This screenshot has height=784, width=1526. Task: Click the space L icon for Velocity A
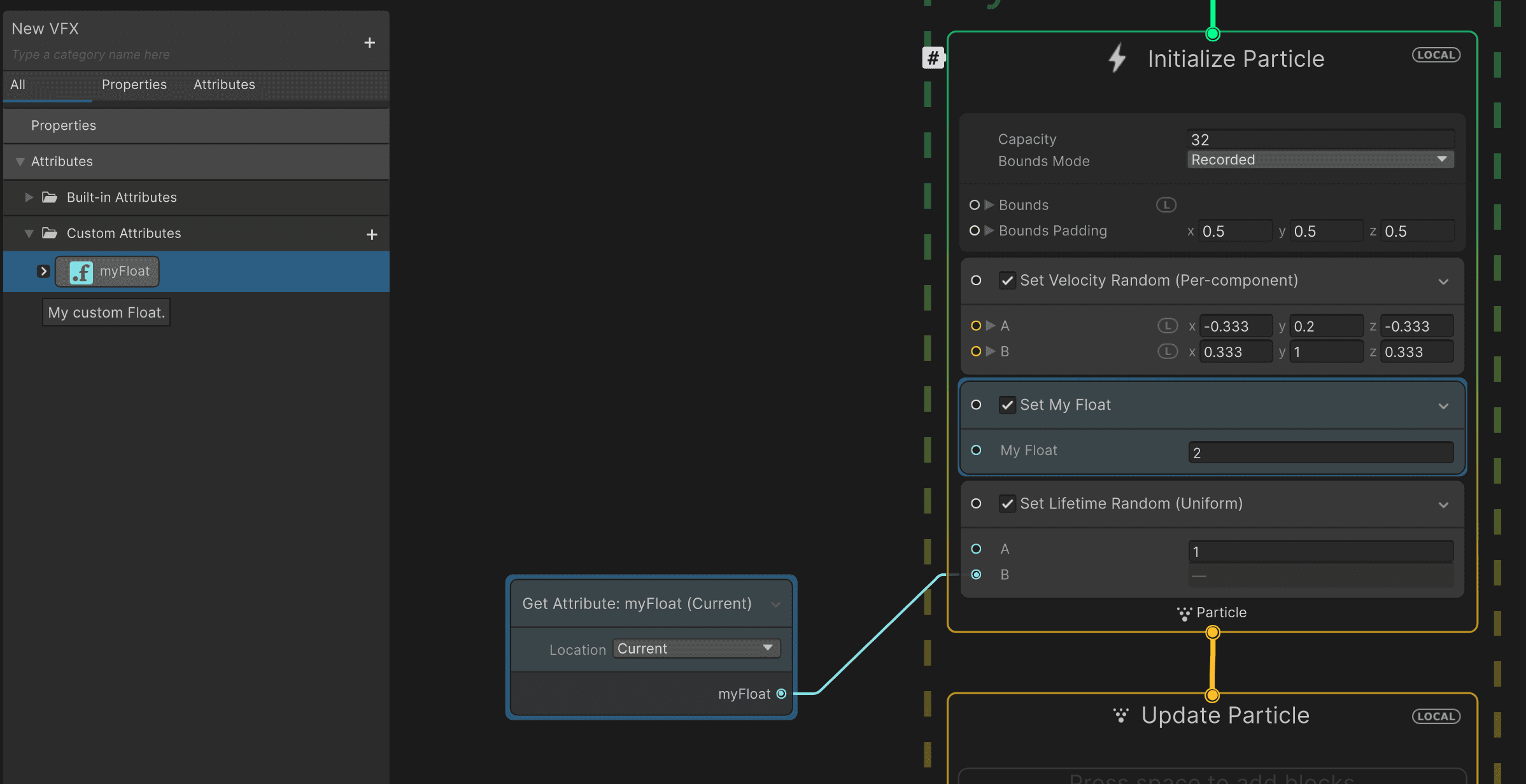point(1167,326)
